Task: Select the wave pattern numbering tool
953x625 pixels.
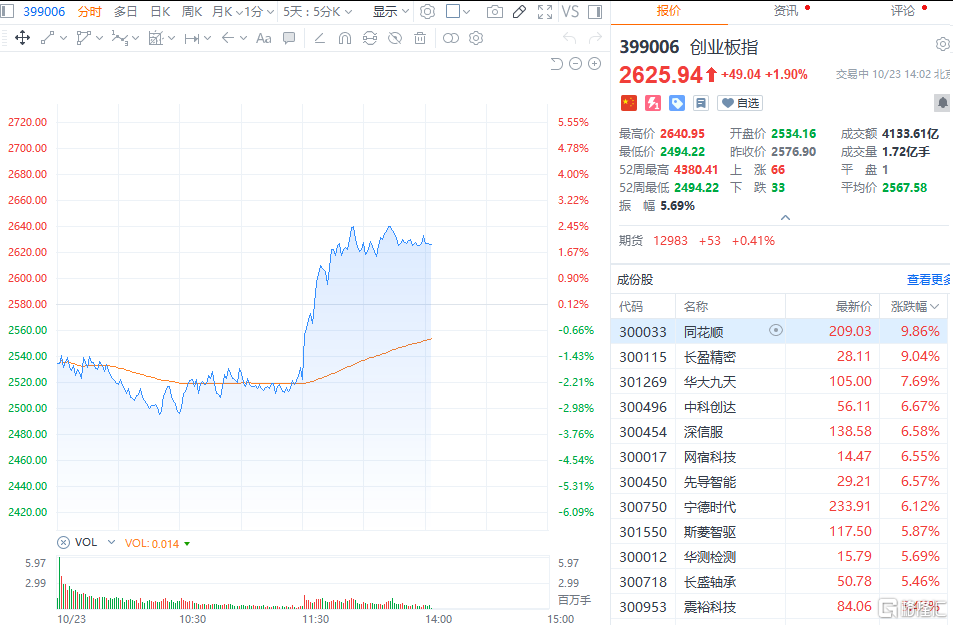Action: point(120,38)
